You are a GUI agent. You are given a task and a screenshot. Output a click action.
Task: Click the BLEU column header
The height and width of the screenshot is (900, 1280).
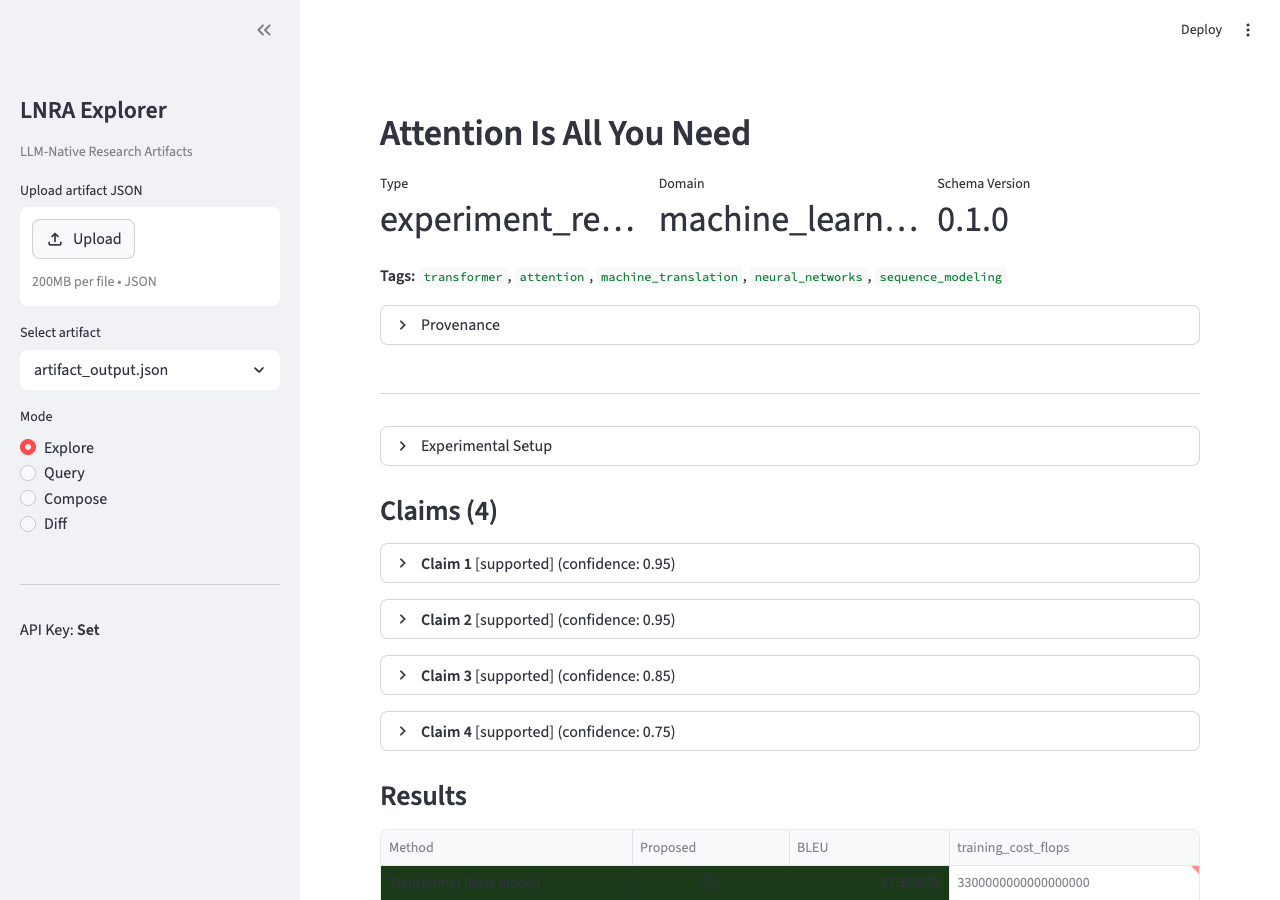pos(868,848)
